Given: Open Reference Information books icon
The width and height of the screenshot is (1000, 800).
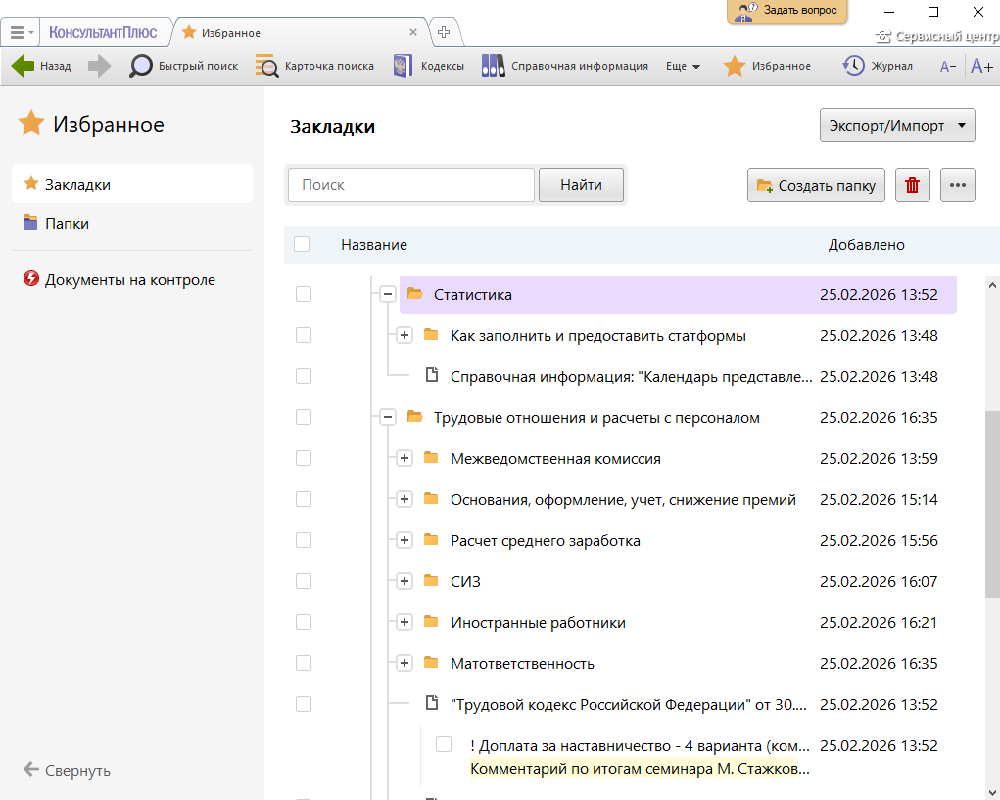Looking at the screenshot, I should pyautogui.click(x=493, y=66).
